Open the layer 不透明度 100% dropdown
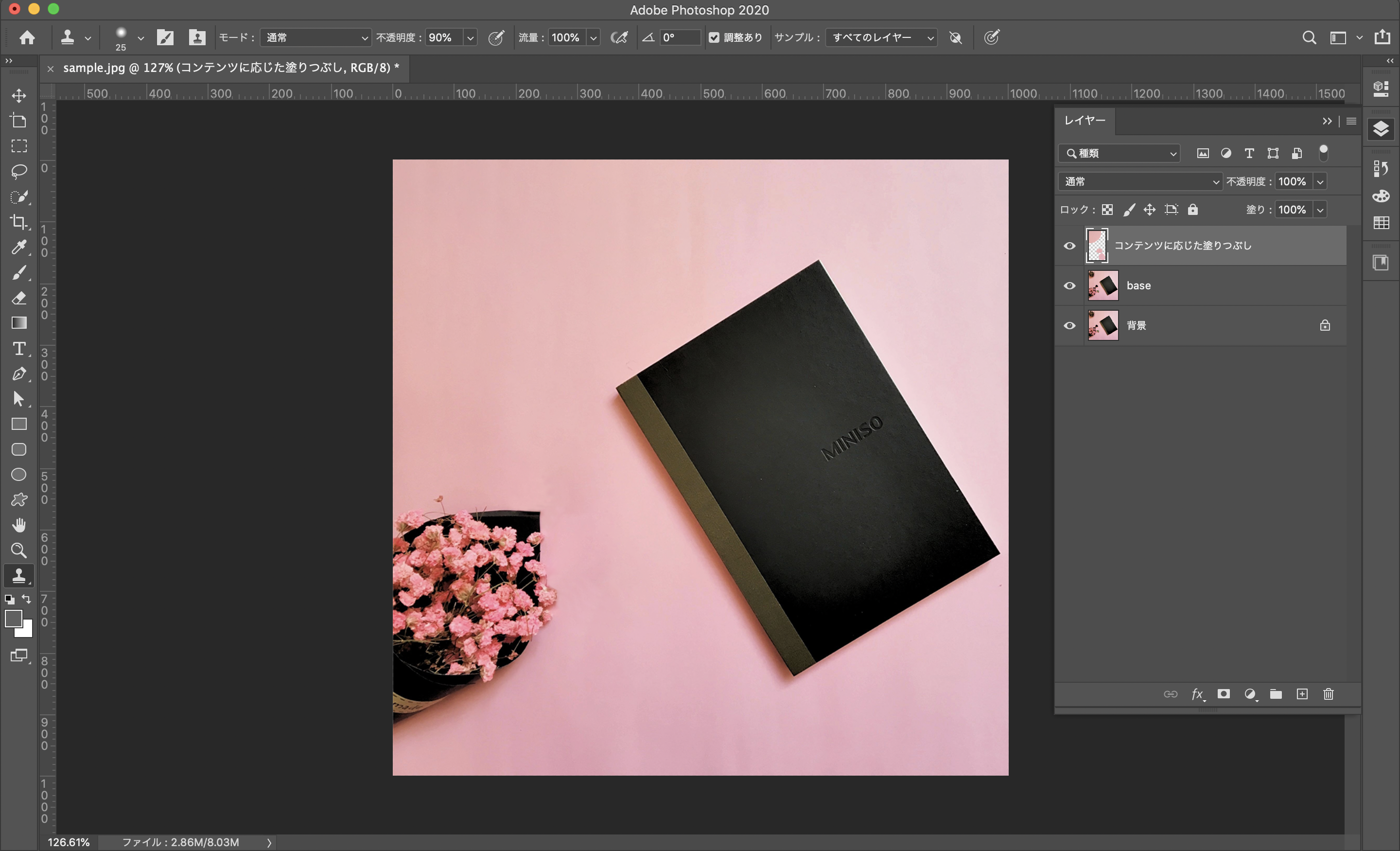Viewport: 1400px width, 851px height. tap(1320, 181)
